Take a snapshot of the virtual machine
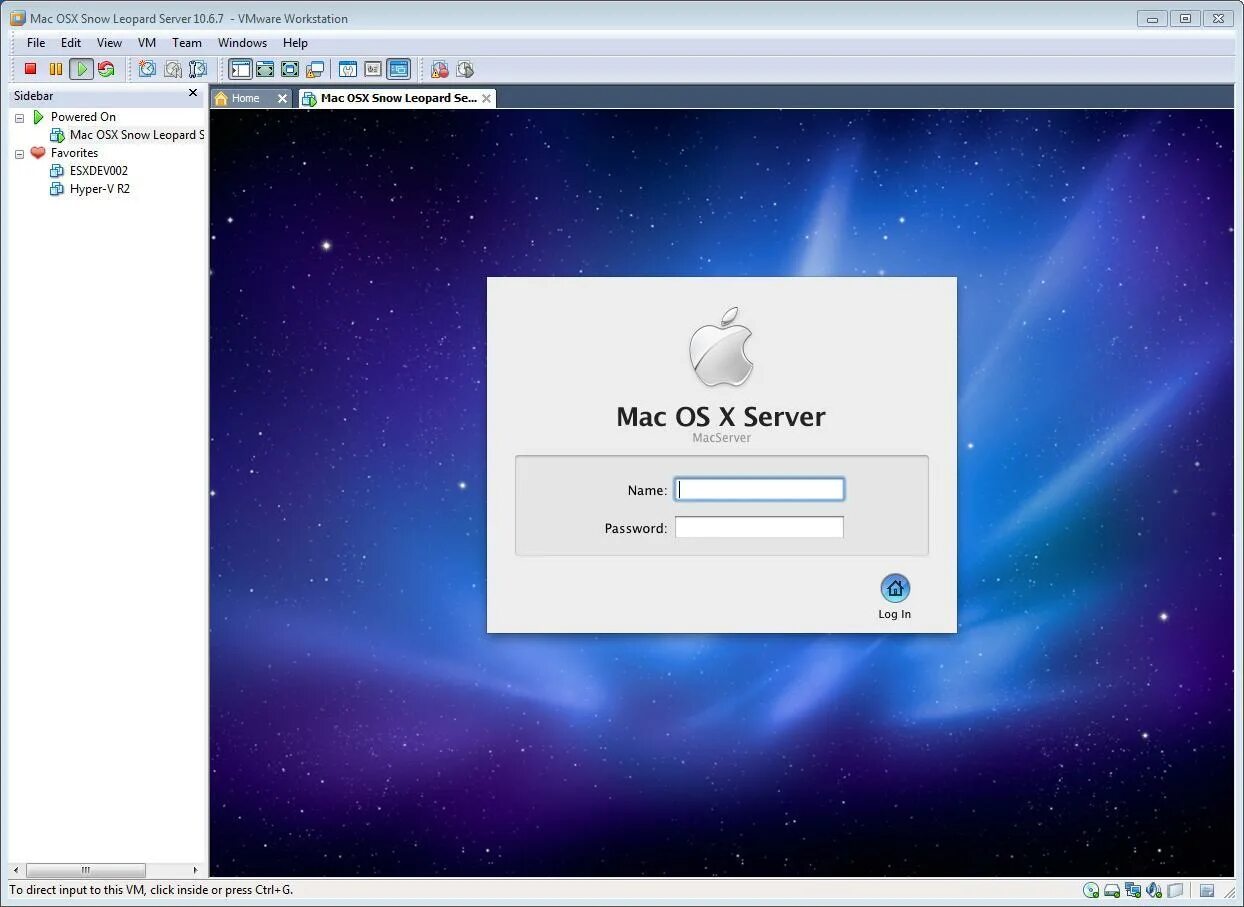The width and height of the screenshot is (1244, 907). [147, 69]
